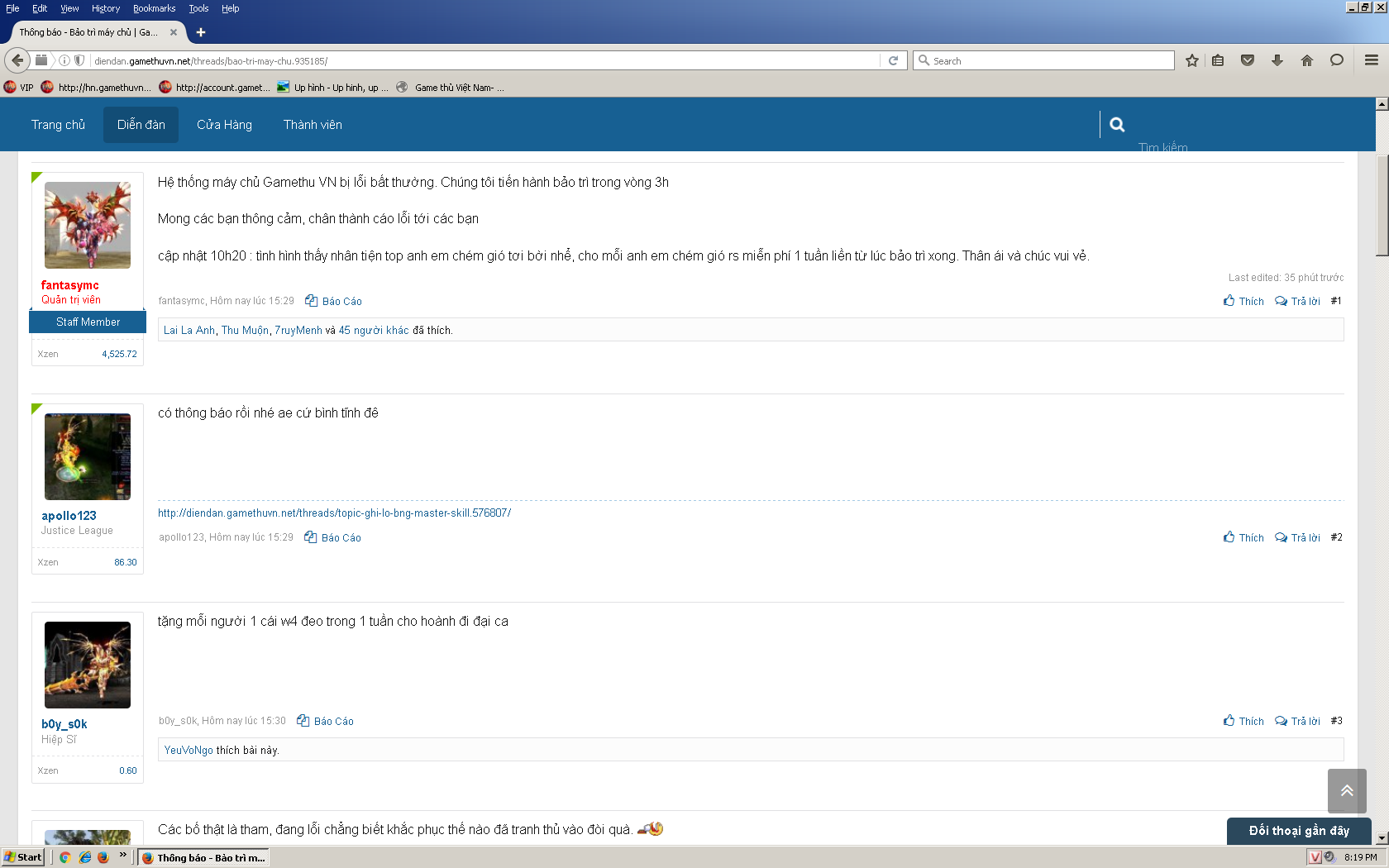Click the Pocket save icon
The image size is (1389, 868).
click(1248, 60)
